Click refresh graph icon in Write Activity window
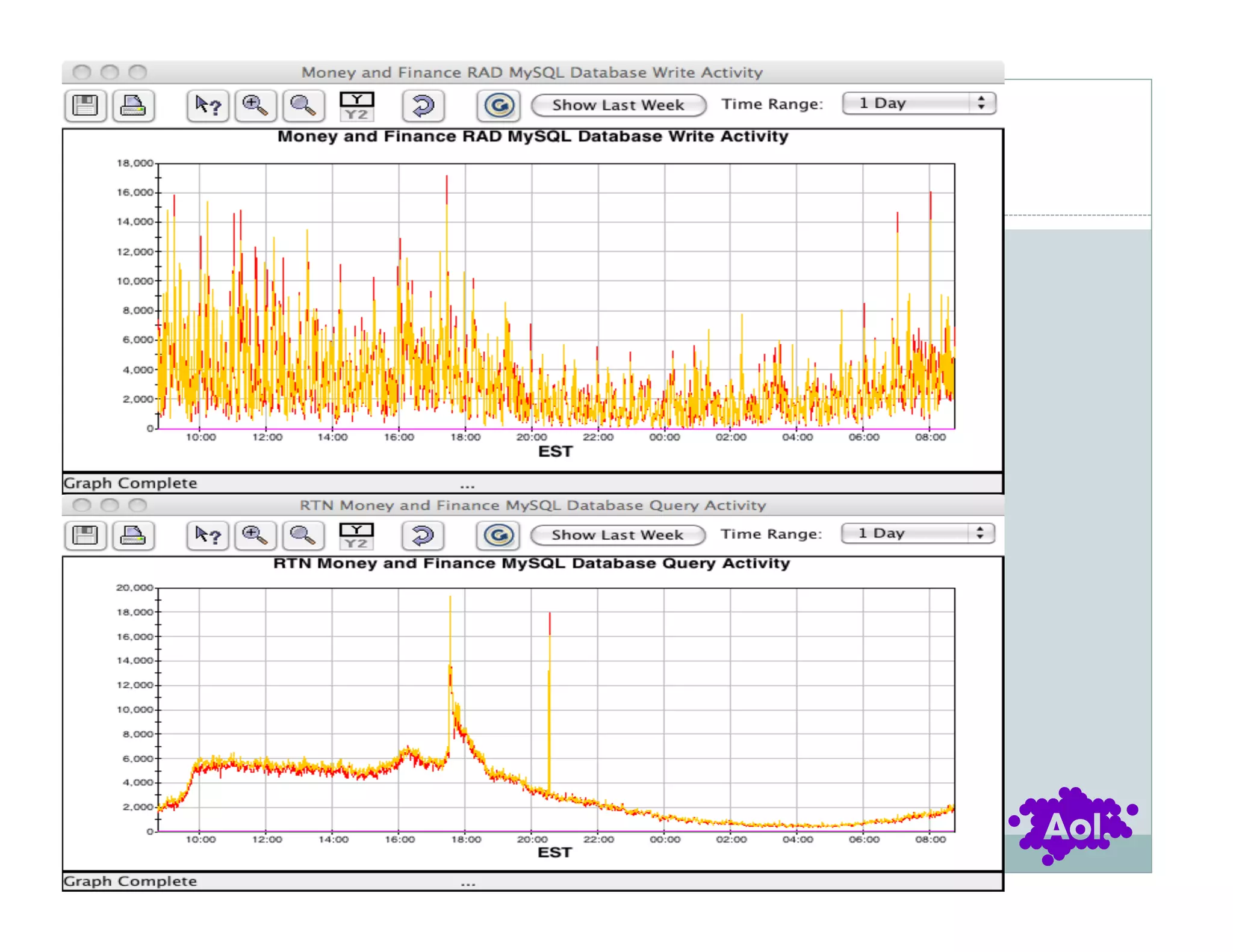Screen dimensions: 1233x952 tap(498, 105)
